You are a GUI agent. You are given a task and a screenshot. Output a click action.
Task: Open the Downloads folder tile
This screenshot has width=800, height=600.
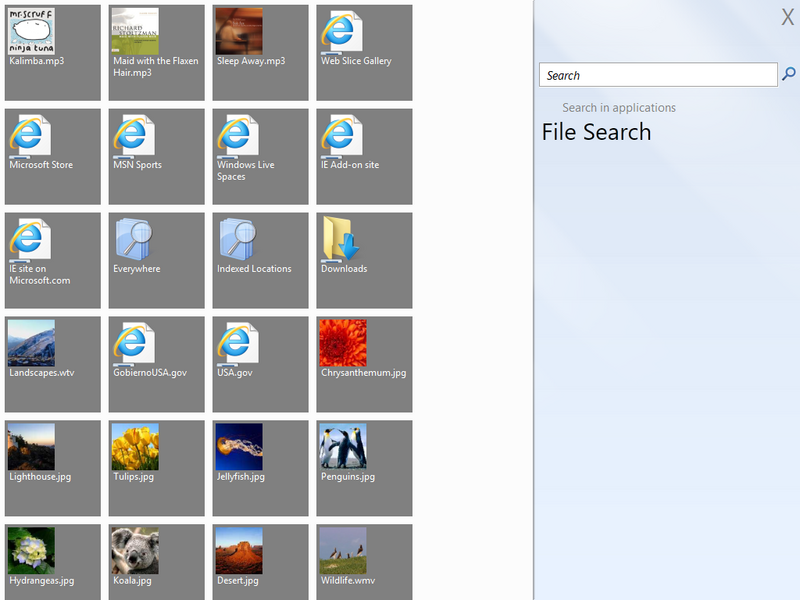[364, 260]
